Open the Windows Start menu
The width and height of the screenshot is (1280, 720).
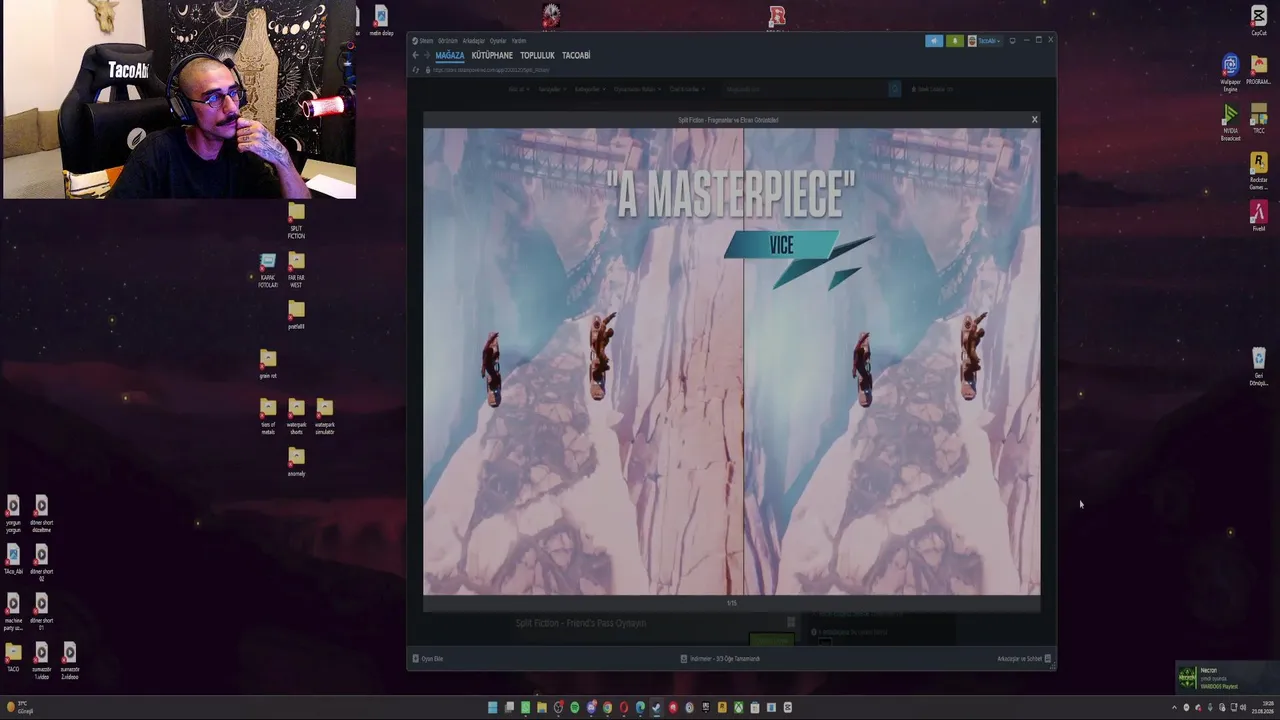pos(493,708)
